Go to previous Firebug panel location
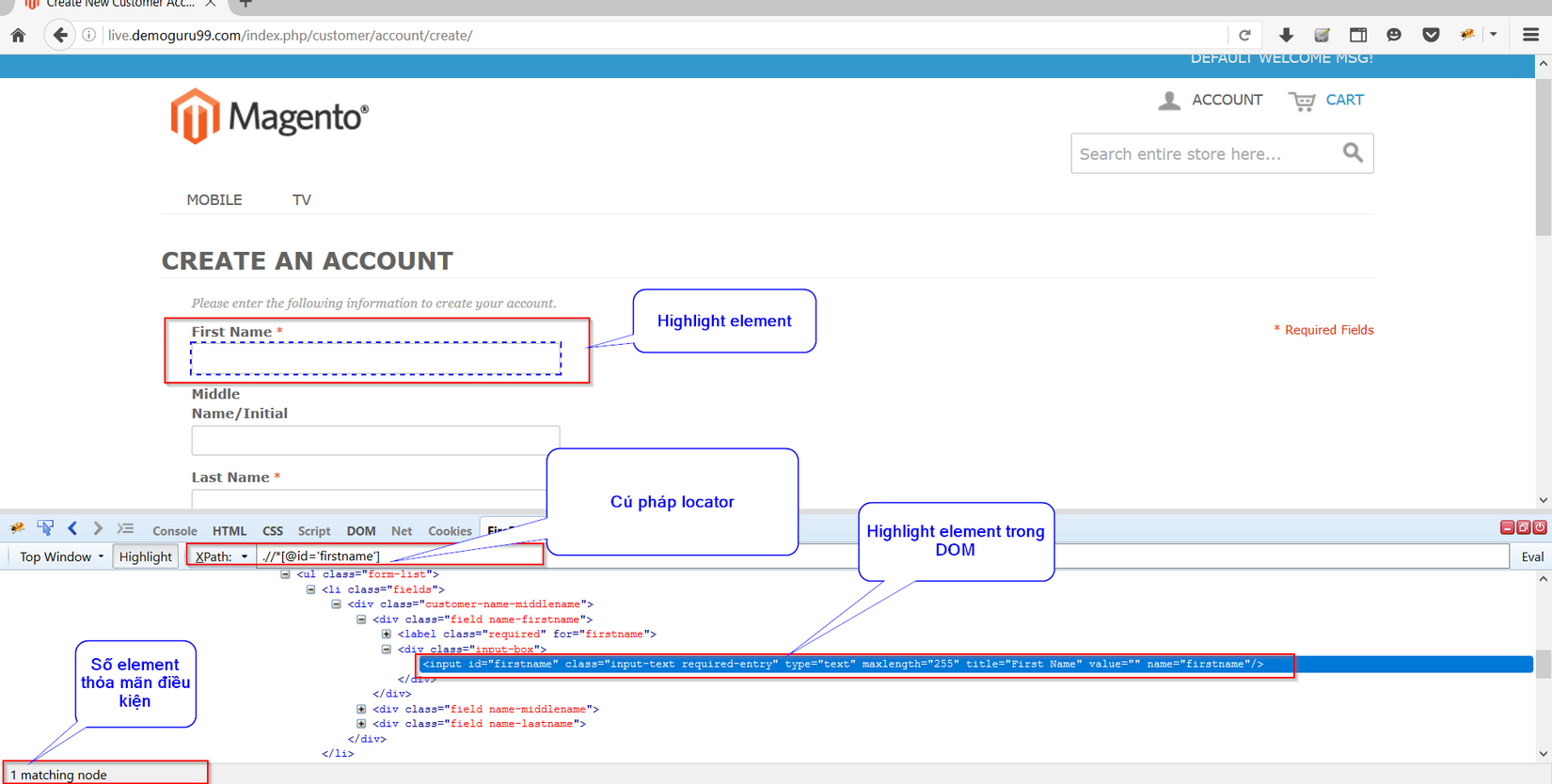This screenshot has width=1552, height=784. coord(72,528)
